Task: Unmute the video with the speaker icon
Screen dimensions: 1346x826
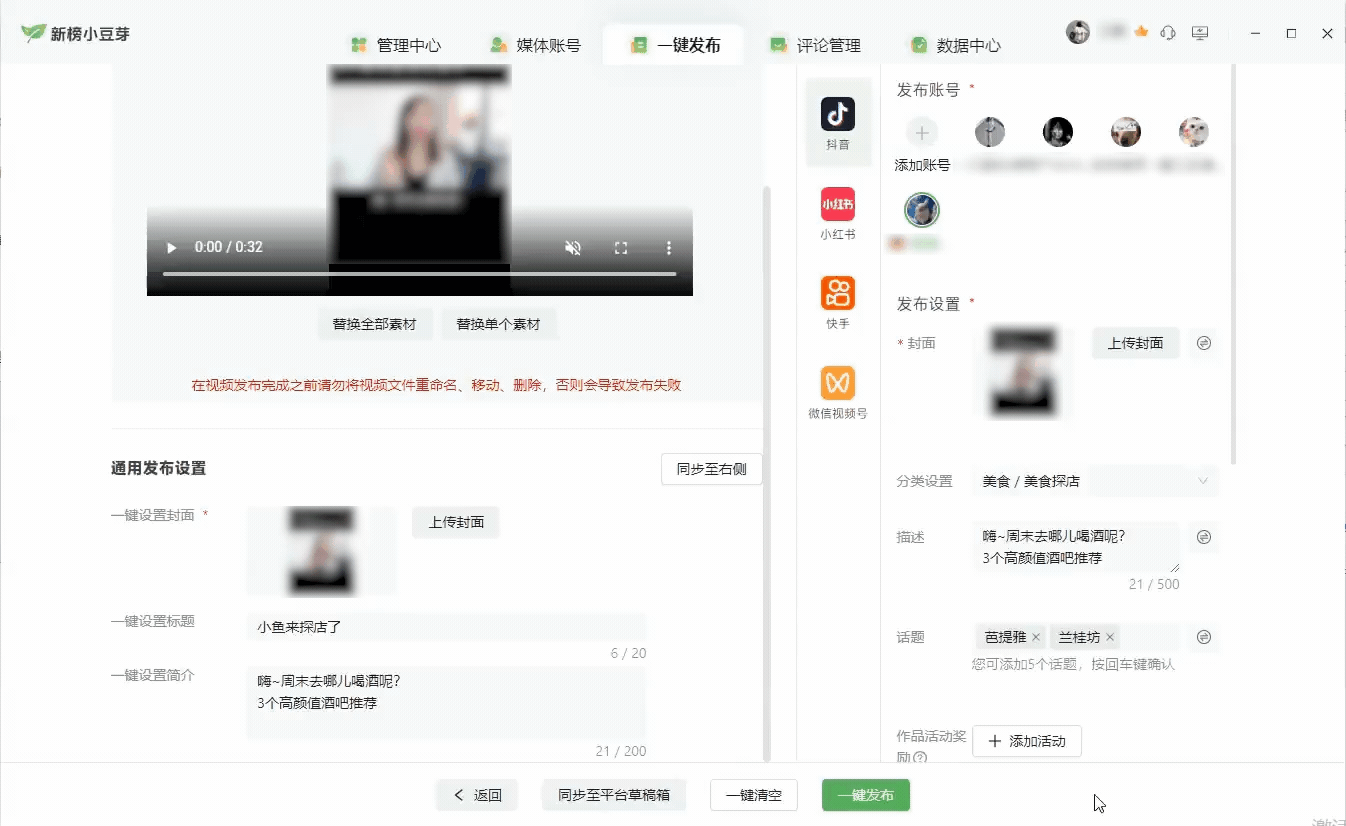Action: coord(573,248)
